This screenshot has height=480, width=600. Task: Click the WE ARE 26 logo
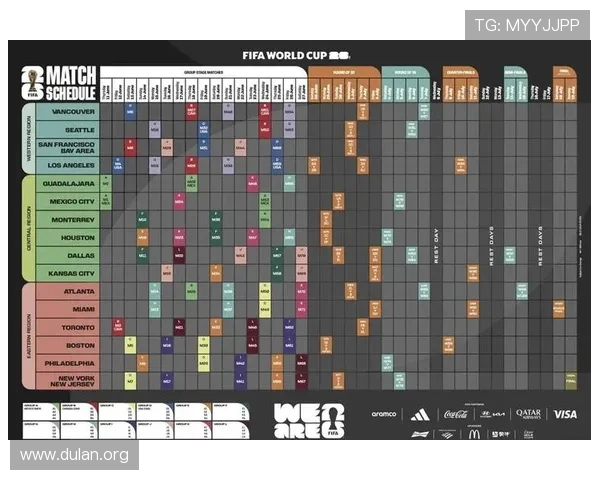[x=308, y=419]
